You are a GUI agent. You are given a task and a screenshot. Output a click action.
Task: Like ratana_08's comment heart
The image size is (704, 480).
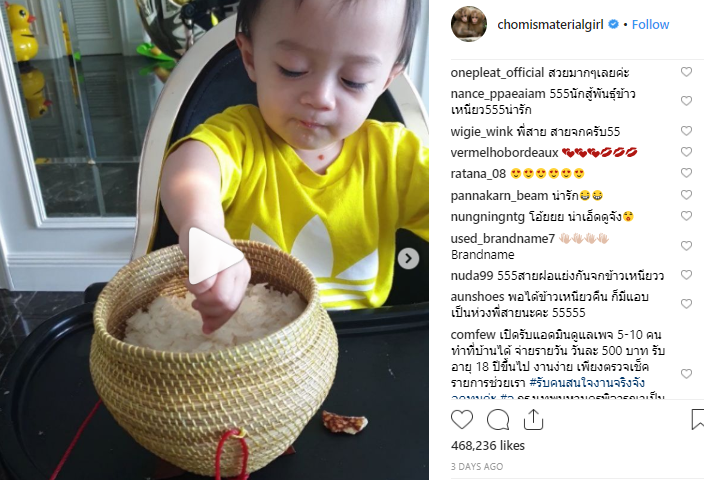click(x=686, y=173)
